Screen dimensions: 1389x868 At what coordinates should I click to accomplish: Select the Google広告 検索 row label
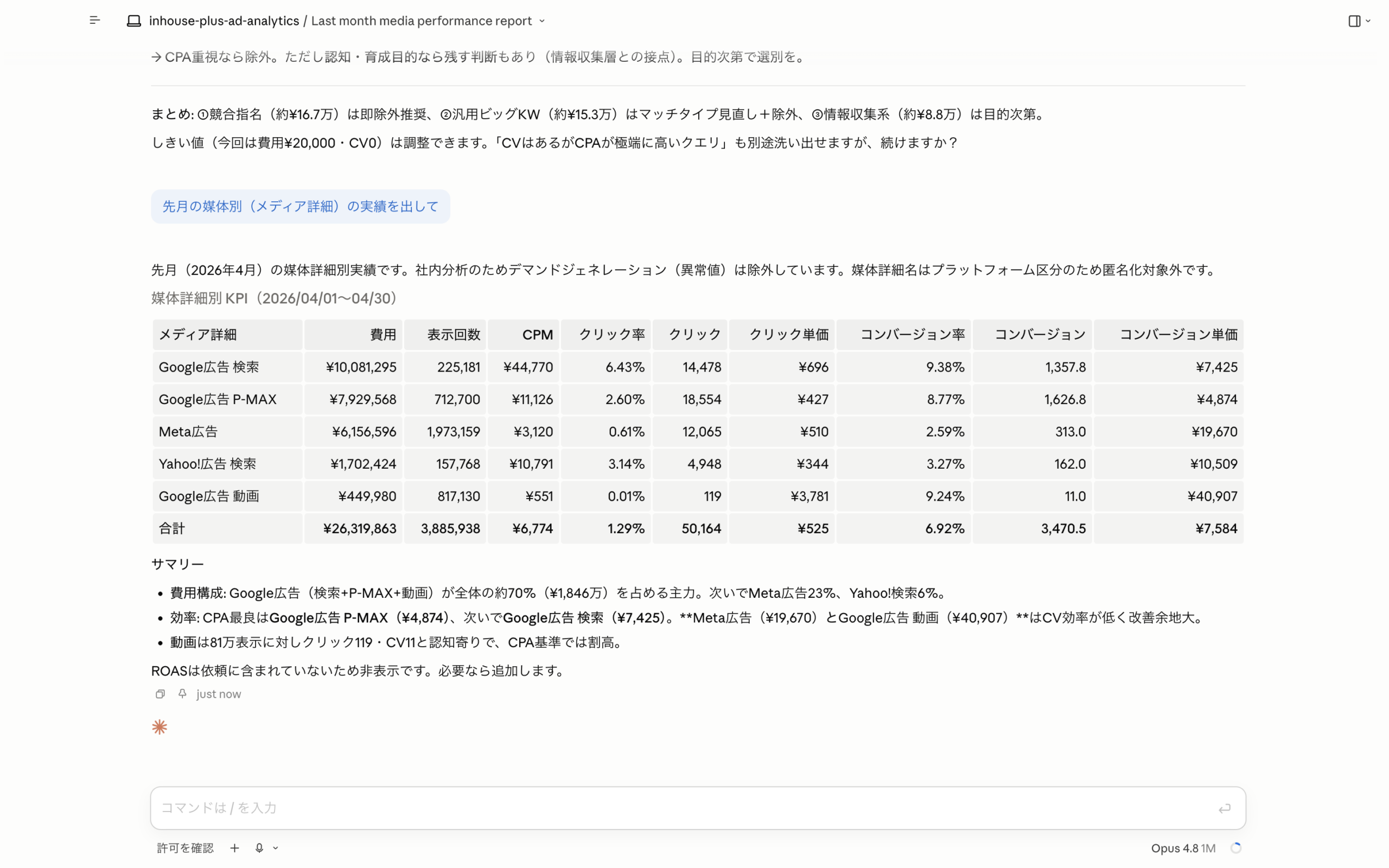click(x=209, y=367)
